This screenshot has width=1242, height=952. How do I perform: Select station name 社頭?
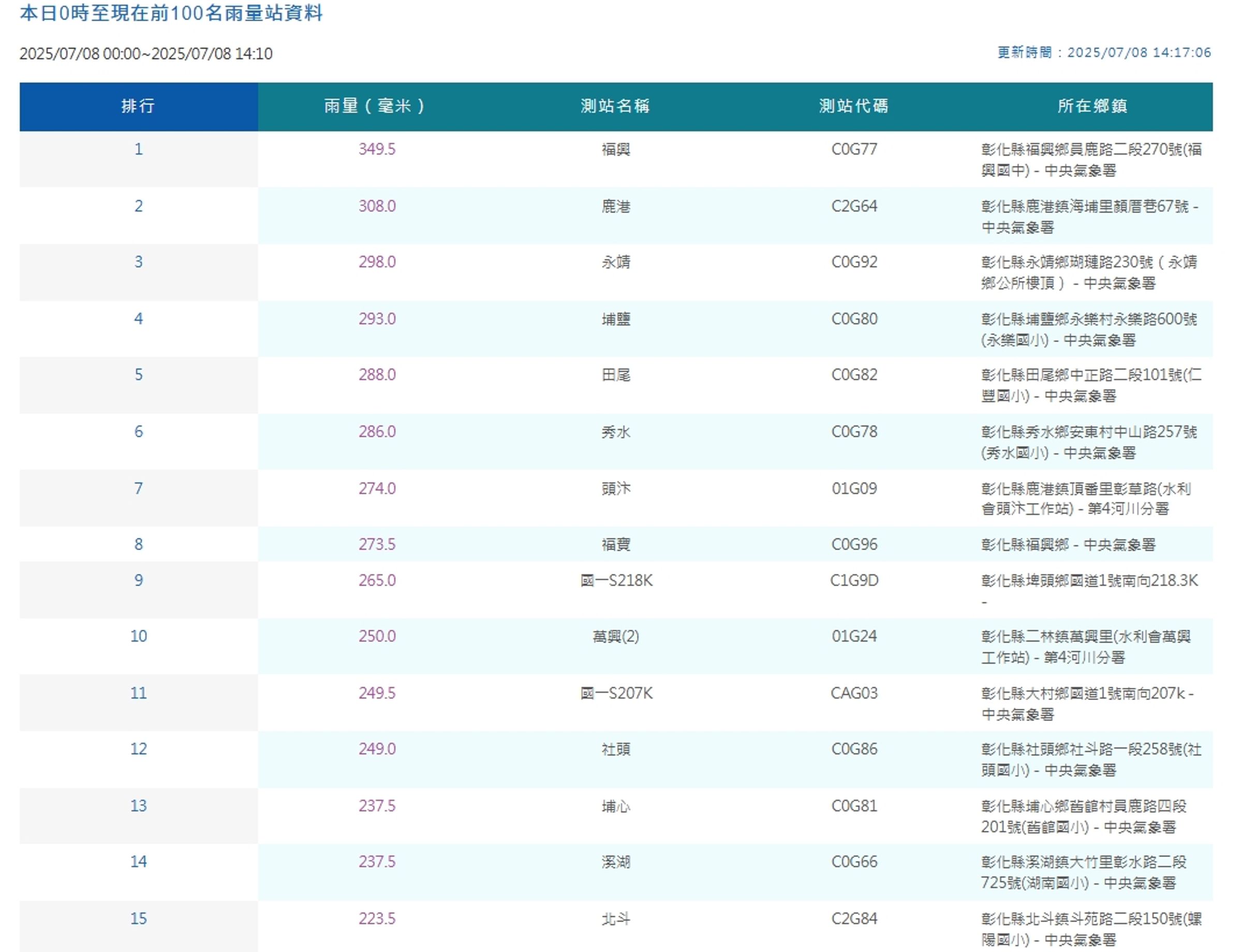[x=616, y=749]
